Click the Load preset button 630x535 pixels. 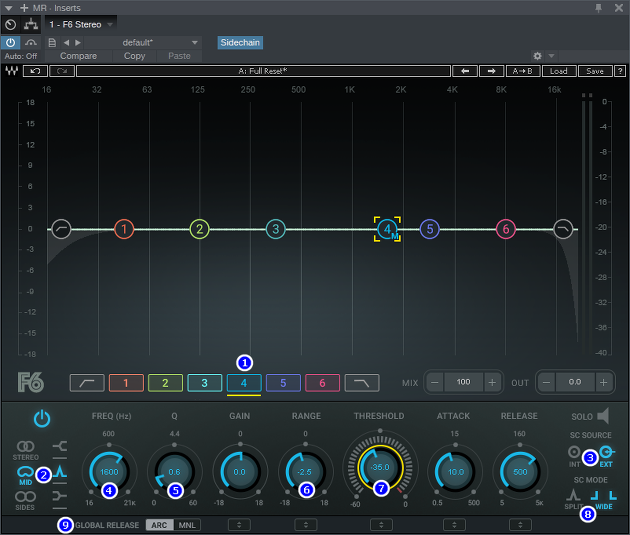point(559,71)
